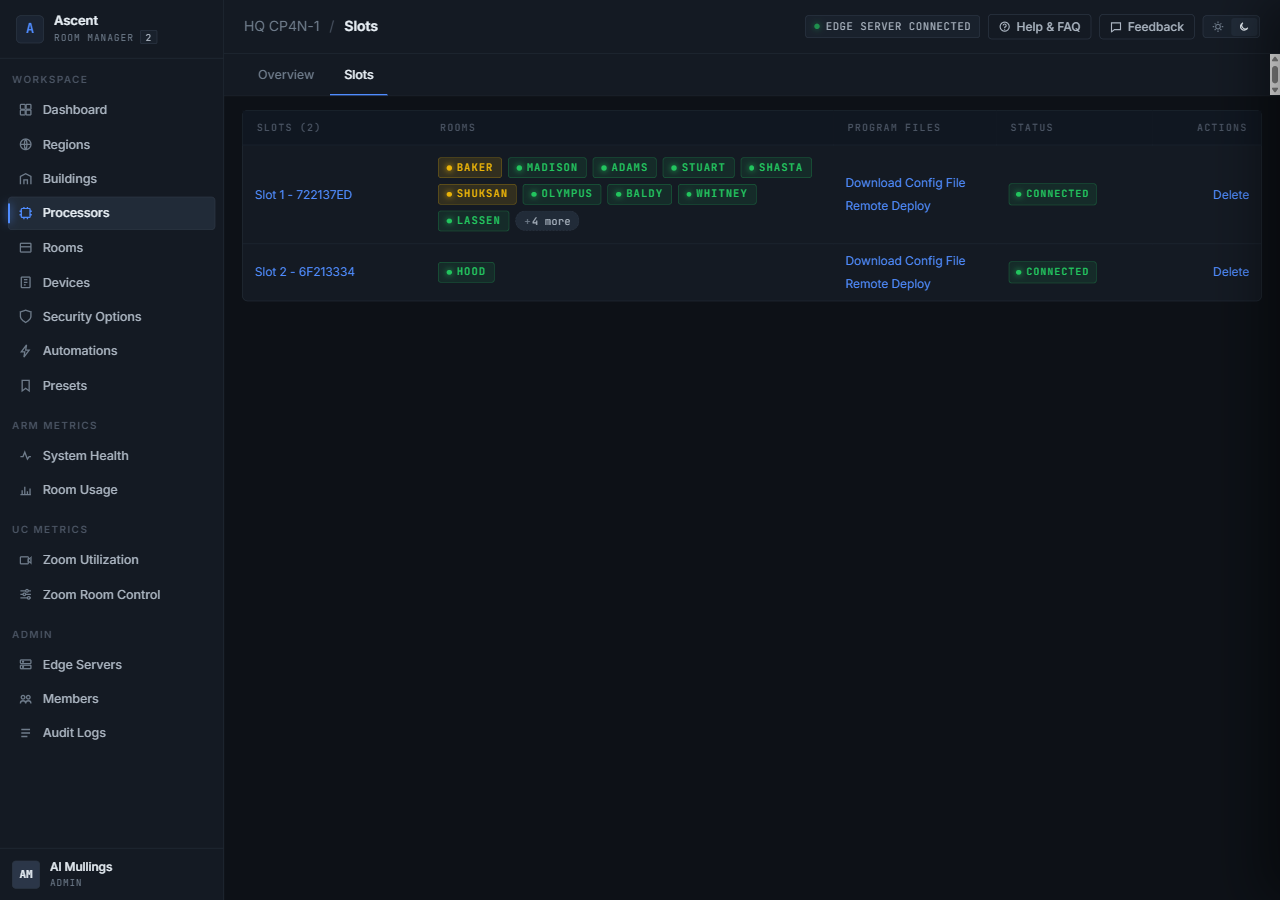Click the scrollbar up arrow

[1275, 59]
